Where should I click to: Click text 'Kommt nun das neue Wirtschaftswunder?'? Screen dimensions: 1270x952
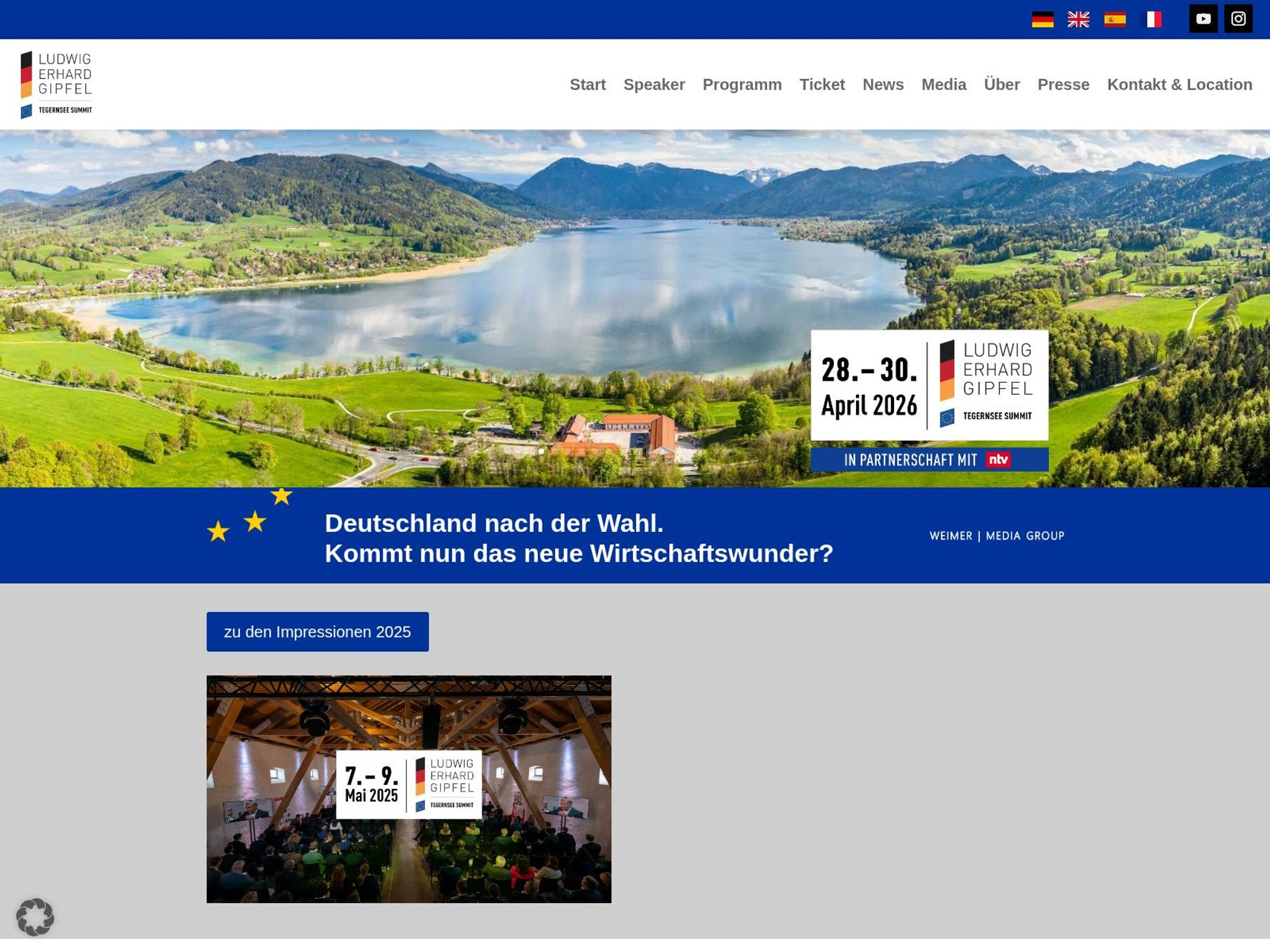tap(578, 553)
